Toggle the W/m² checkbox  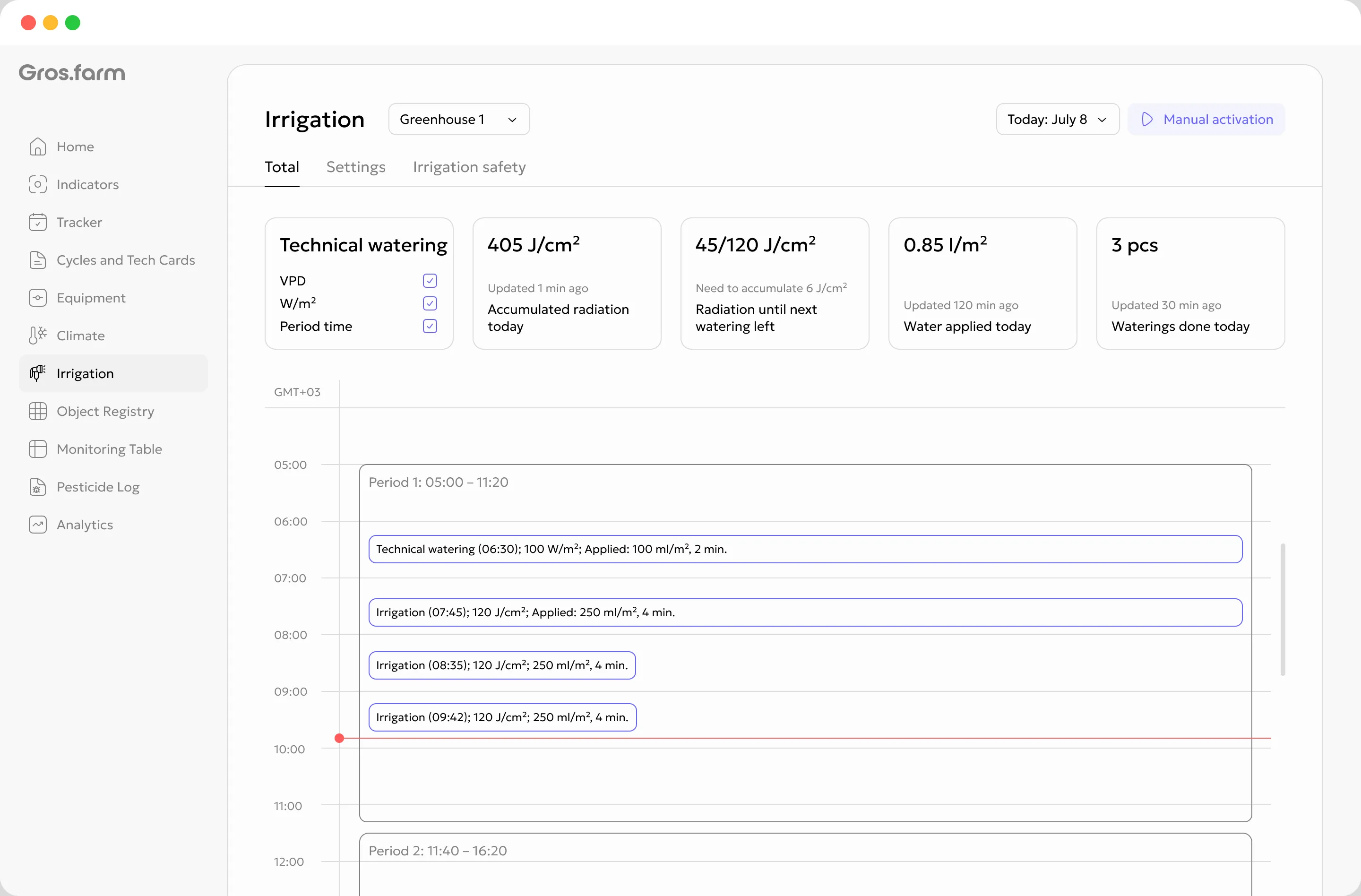point(430,303)
